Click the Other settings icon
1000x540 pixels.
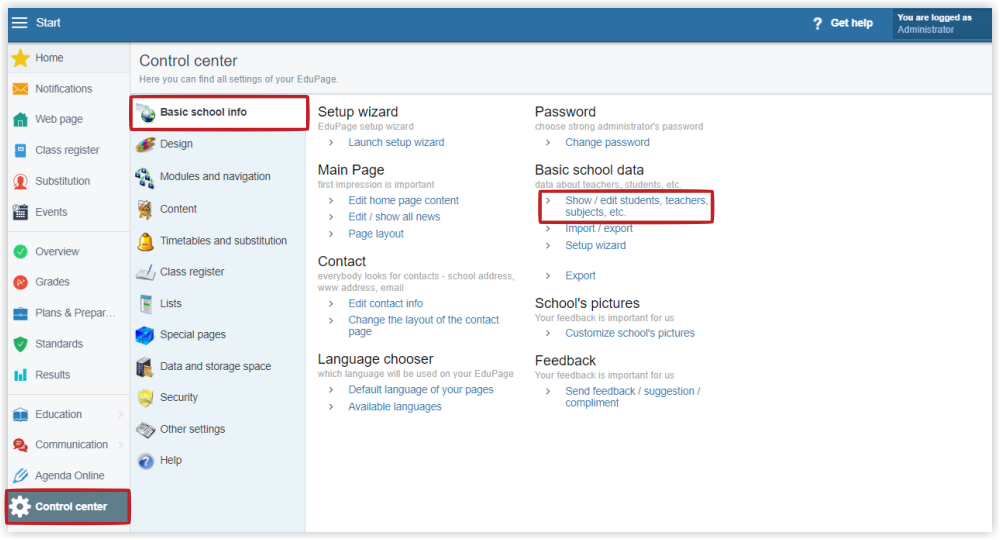point(145,430)
